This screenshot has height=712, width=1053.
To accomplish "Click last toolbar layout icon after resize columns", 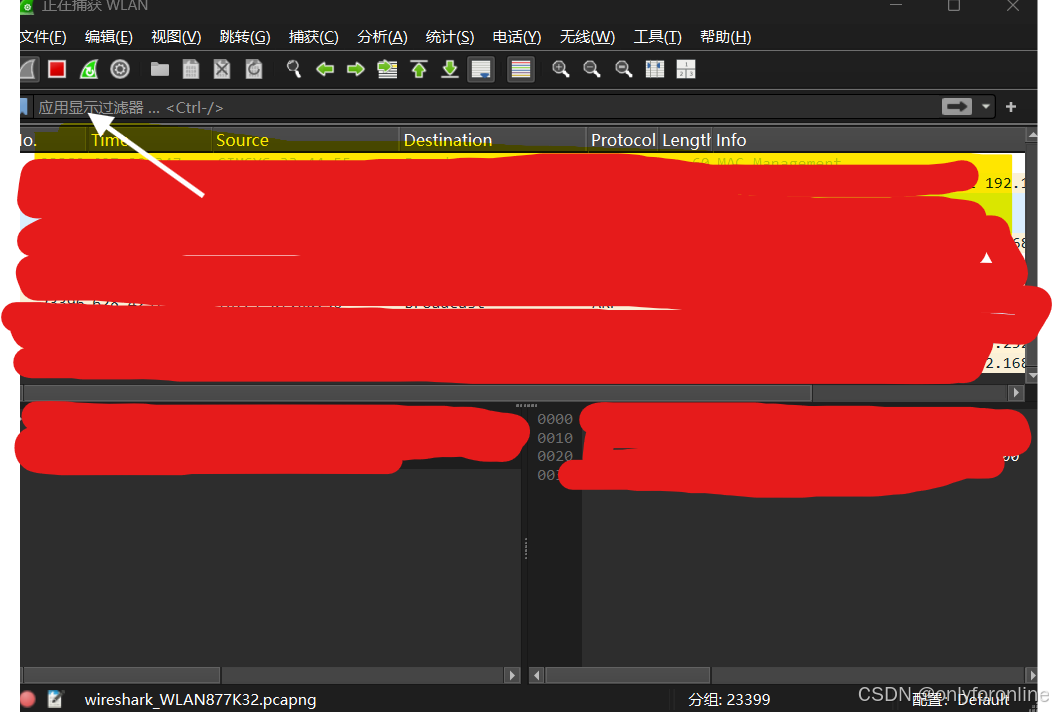I will (x=686, y=69).
